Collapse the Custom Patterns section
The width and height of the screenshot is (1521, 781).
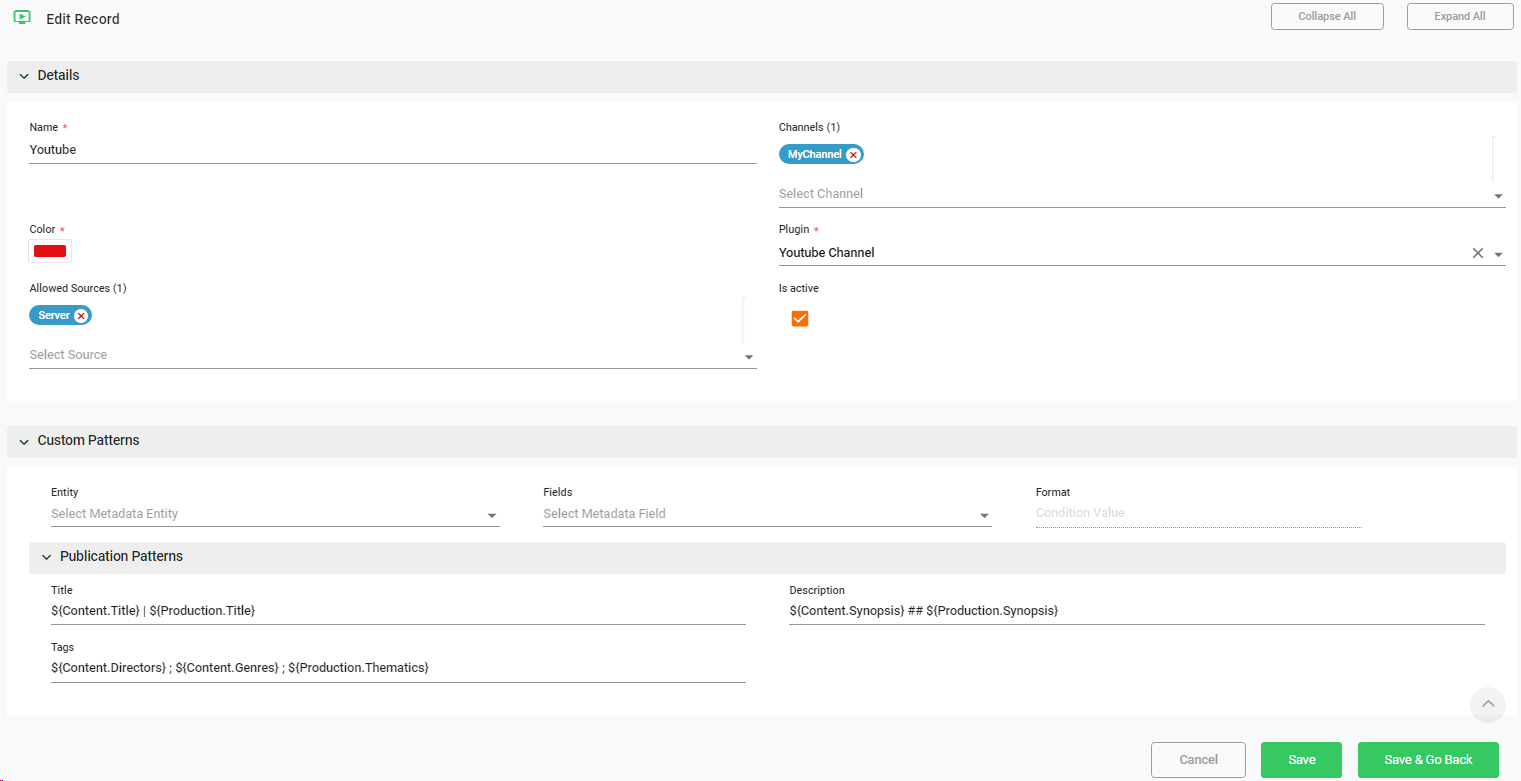pyautogui.click(x=24, y=441)
